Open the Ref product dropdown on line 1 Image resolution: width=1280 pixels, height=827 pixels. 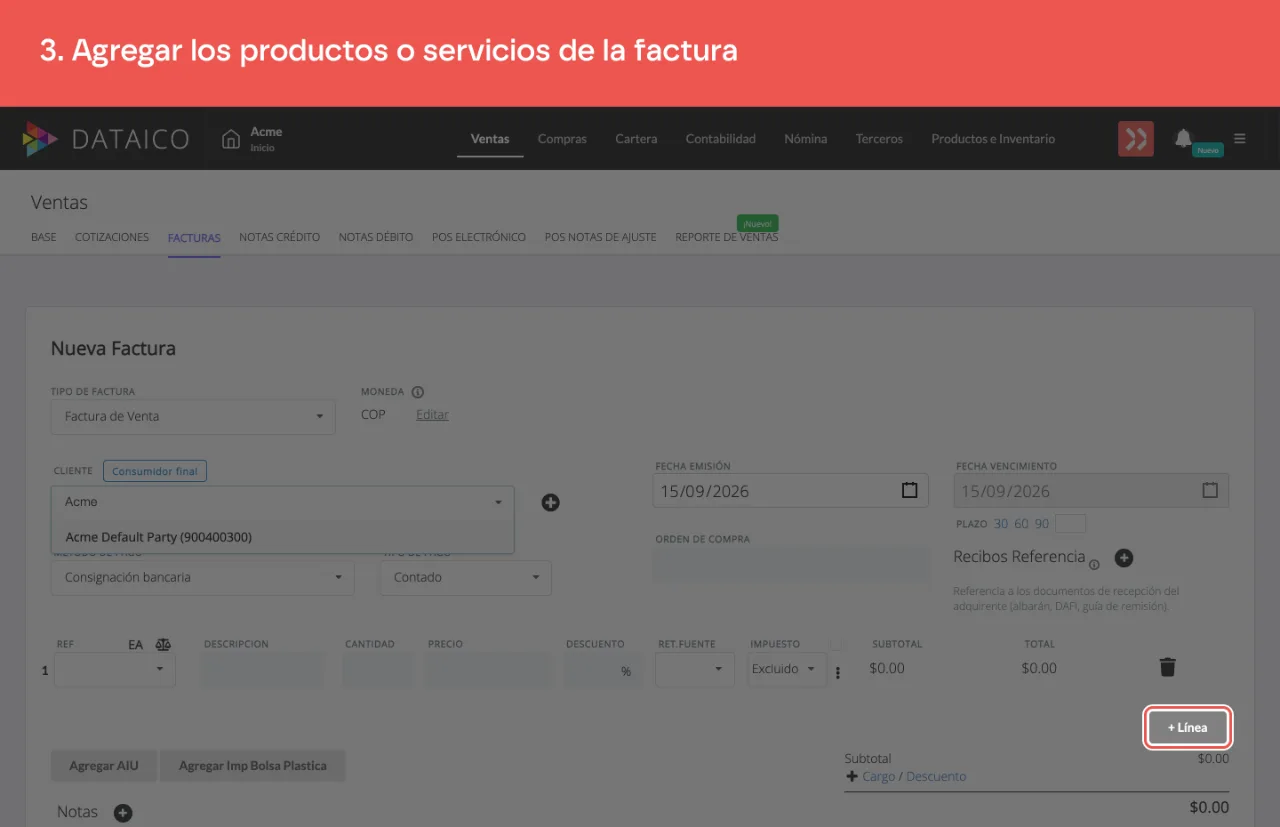[x=115, y=669]
